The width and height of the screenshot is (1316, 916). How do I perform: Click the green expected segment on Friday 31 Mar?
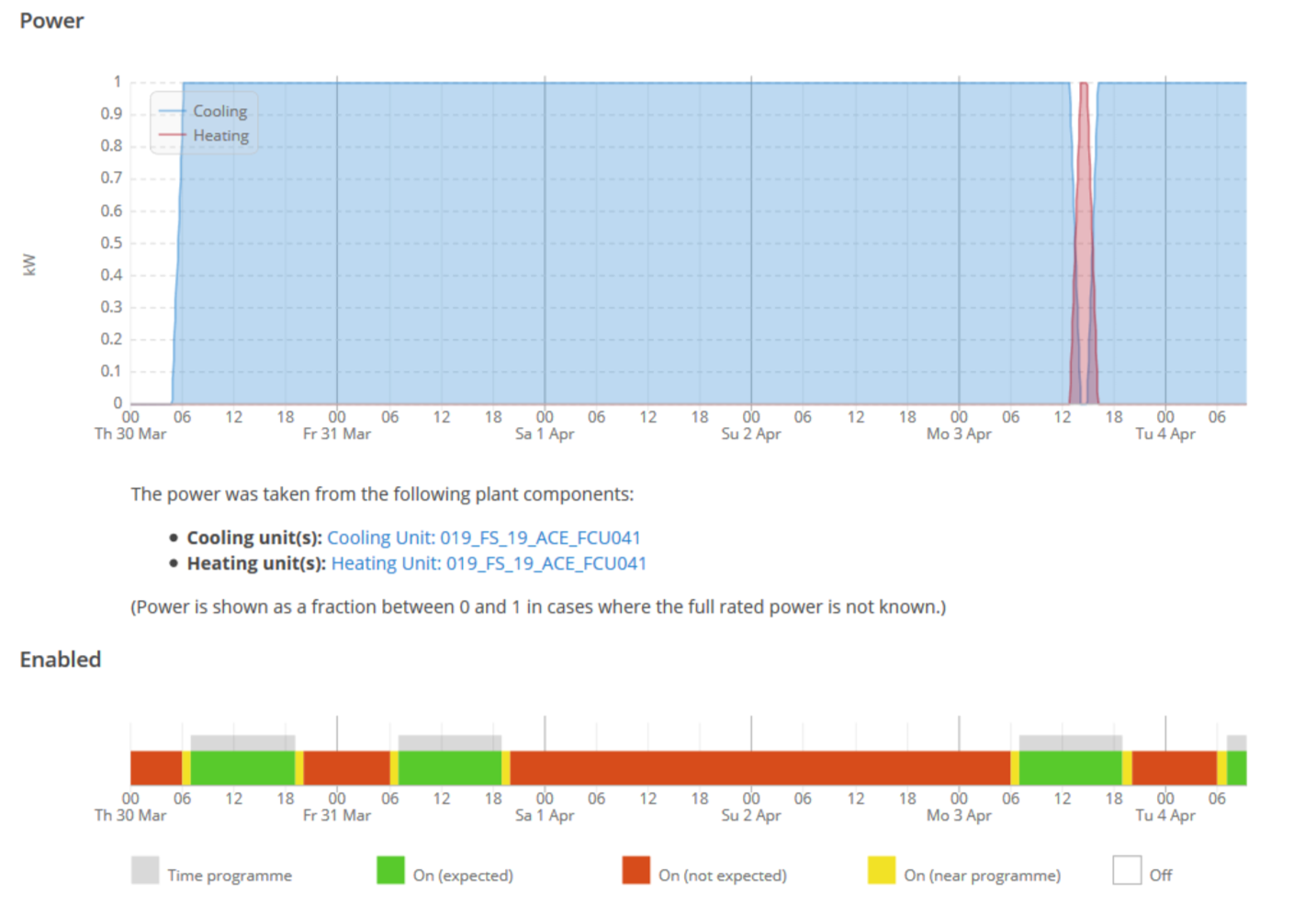(450, 768)
